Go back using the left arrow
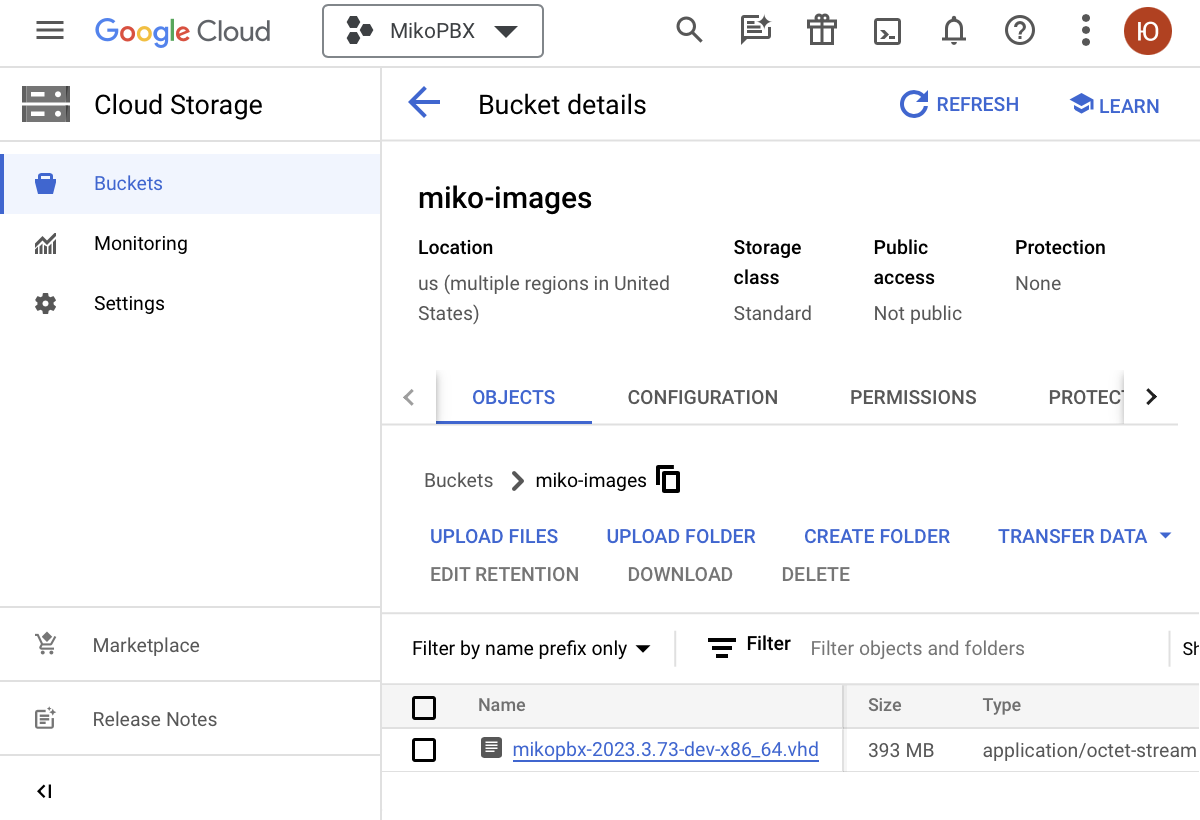The width and height of the screenshot is (1200, 820). click(424, 104)
